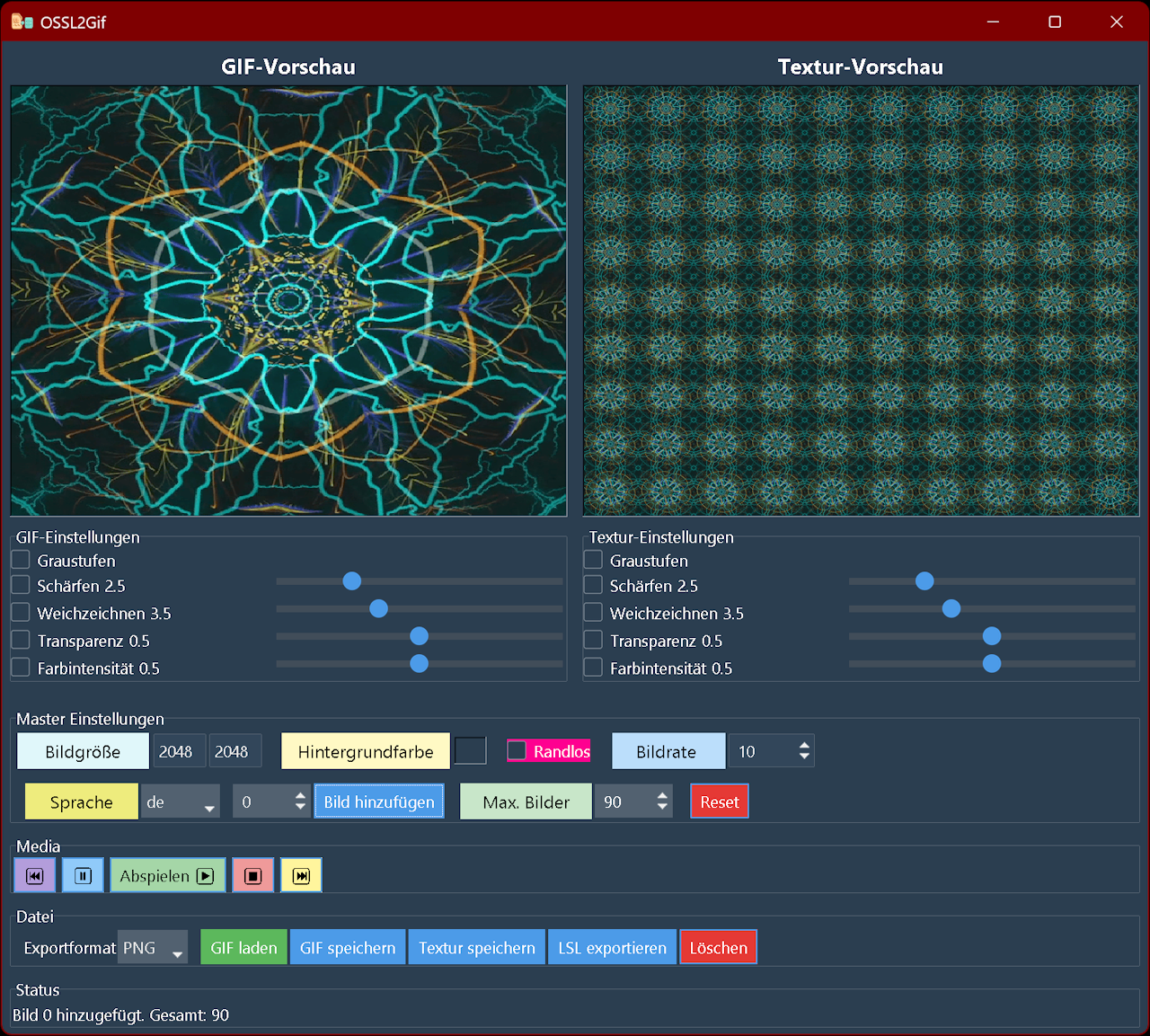1150x1036 pixels.
Task: Jump to last frame with skip-forward button
Action: click(301, 876)
